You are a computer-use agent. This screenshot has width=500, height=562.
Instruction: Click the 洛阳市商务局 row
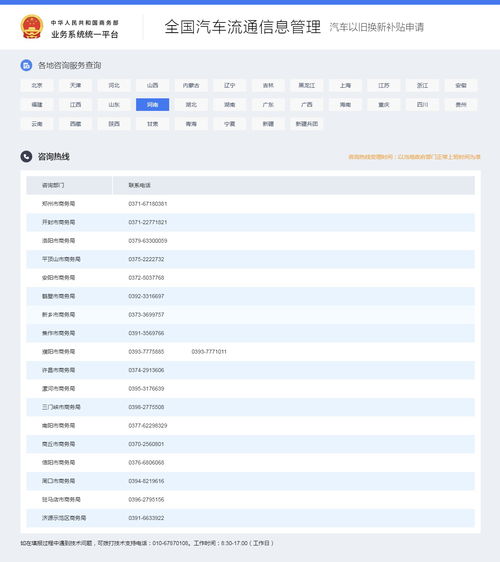coord(250,240)
